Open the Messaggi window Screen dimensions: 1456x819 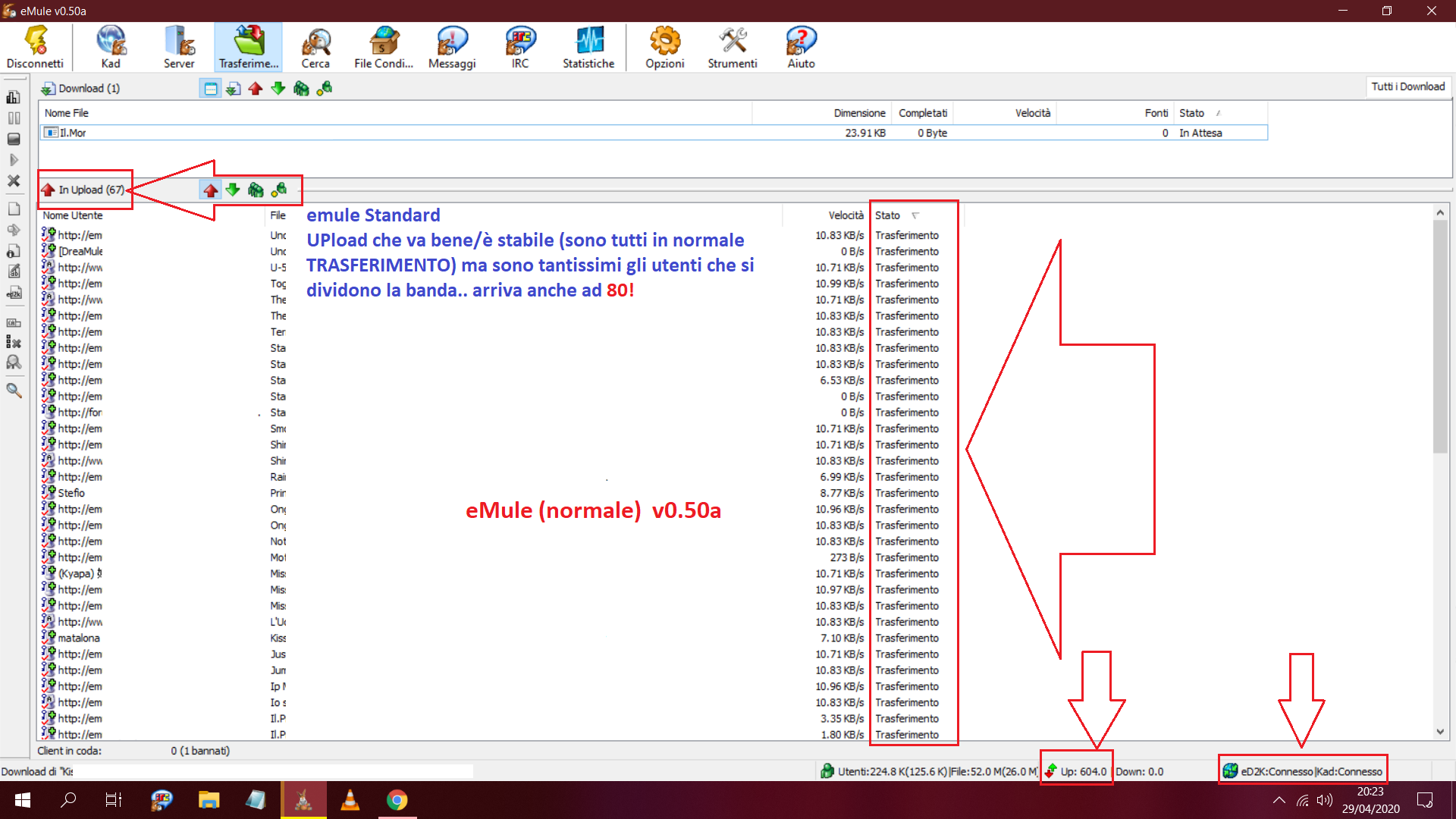(x=452, y=47)
